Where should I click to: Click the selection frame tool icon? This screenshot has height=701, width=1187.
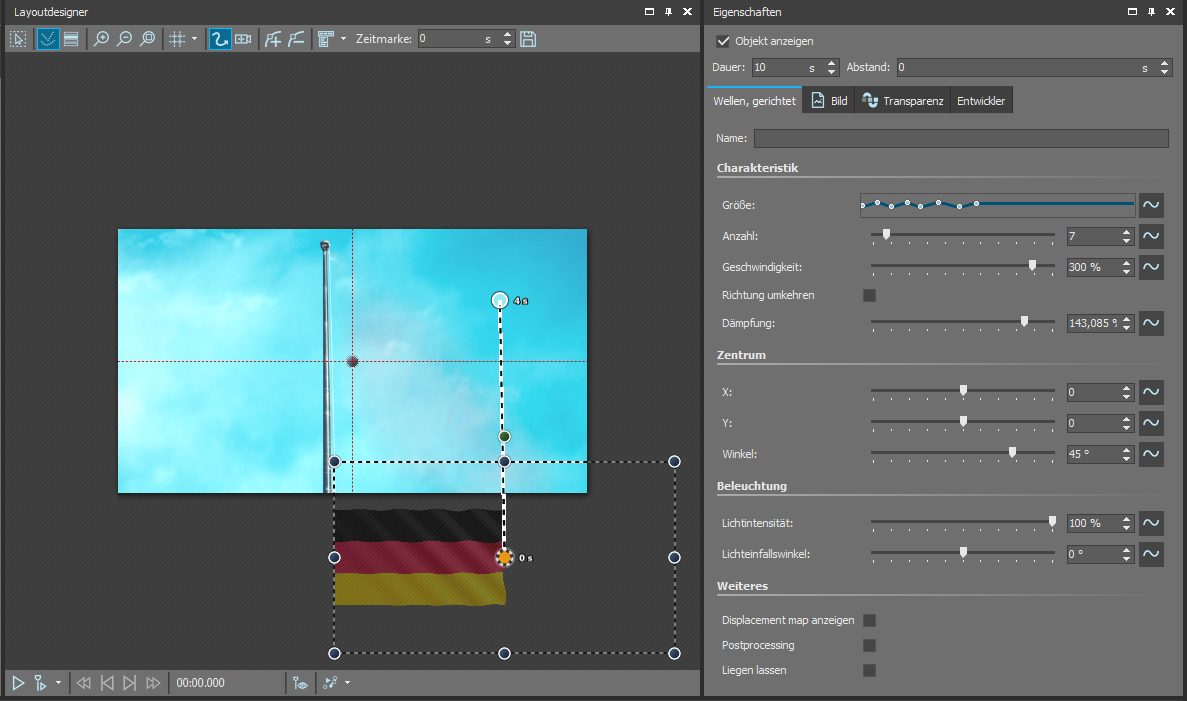pyautogui.click(x=18, y=39)
